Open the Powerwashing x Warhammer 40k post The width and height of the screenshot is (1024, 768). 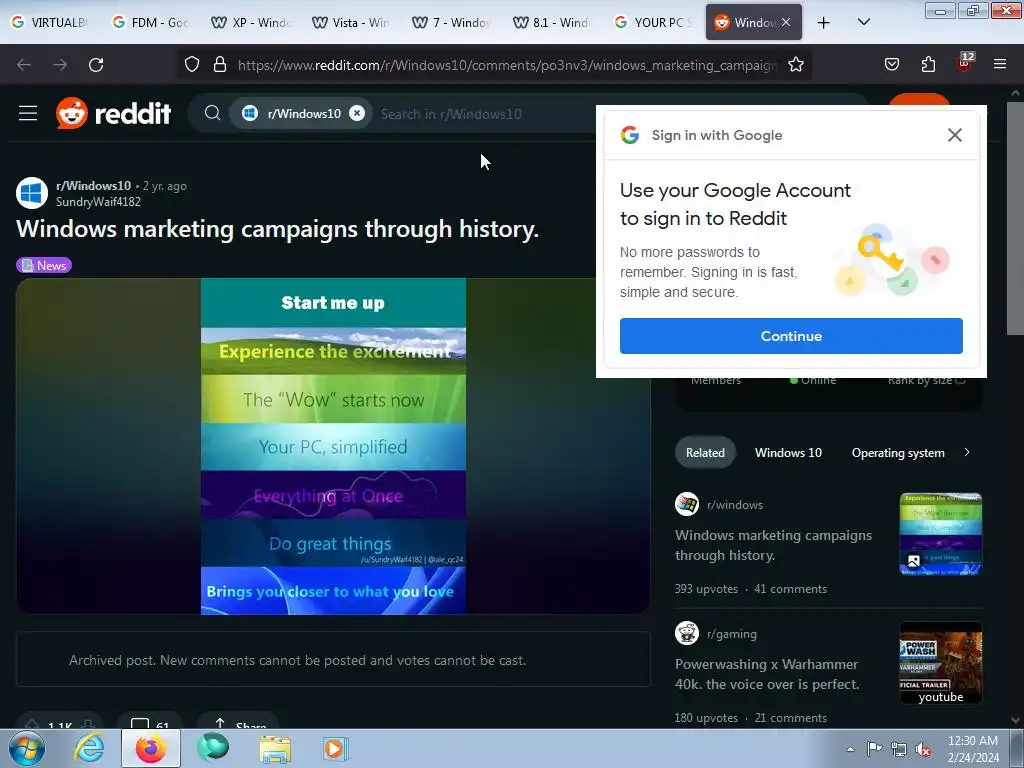coord(767,674)
